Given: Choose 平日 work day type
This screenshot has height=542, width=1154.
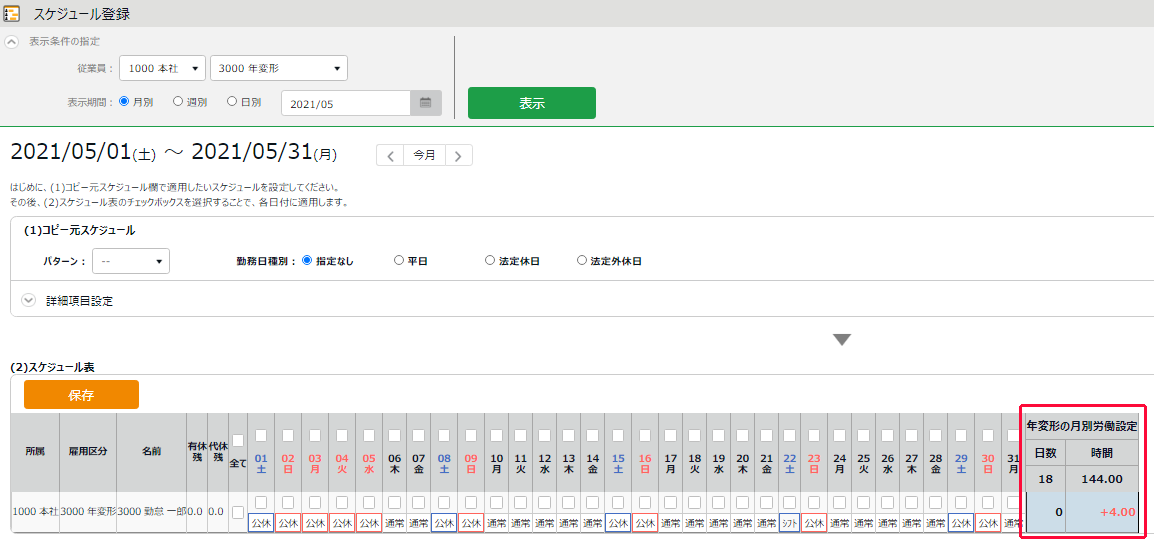Looking at the screenshot, I should pos(399,261).
